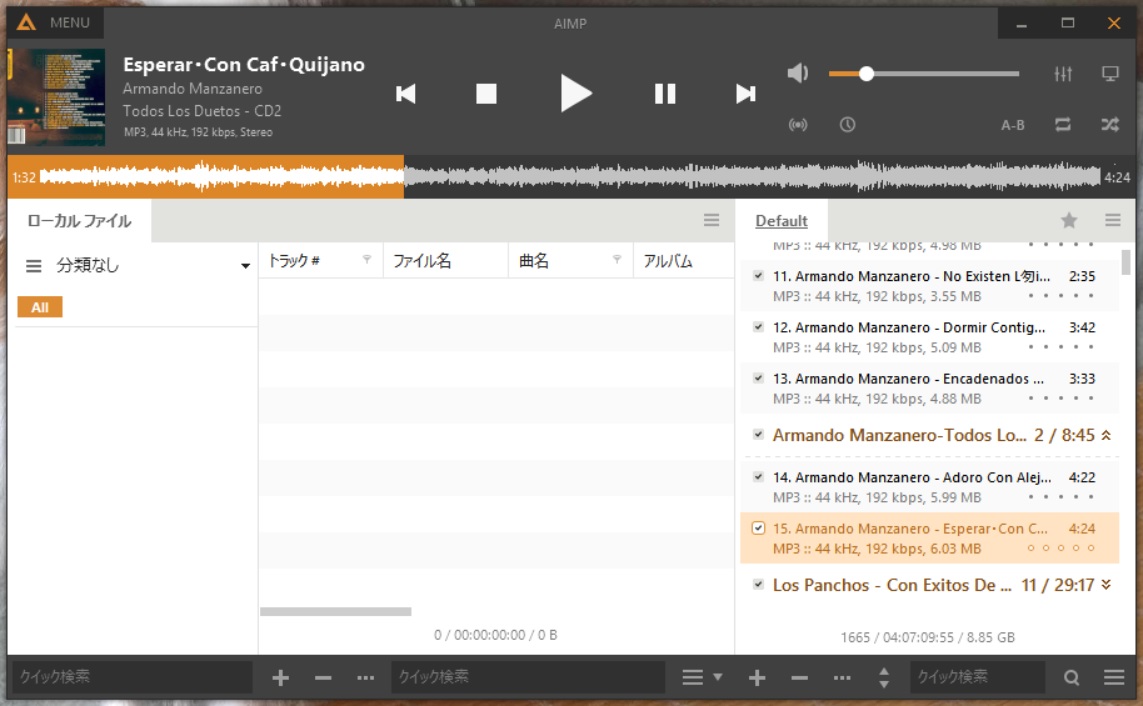The image size is (1143, 706).
Task: Toggle repeat playback mode
Action: 1063,125
